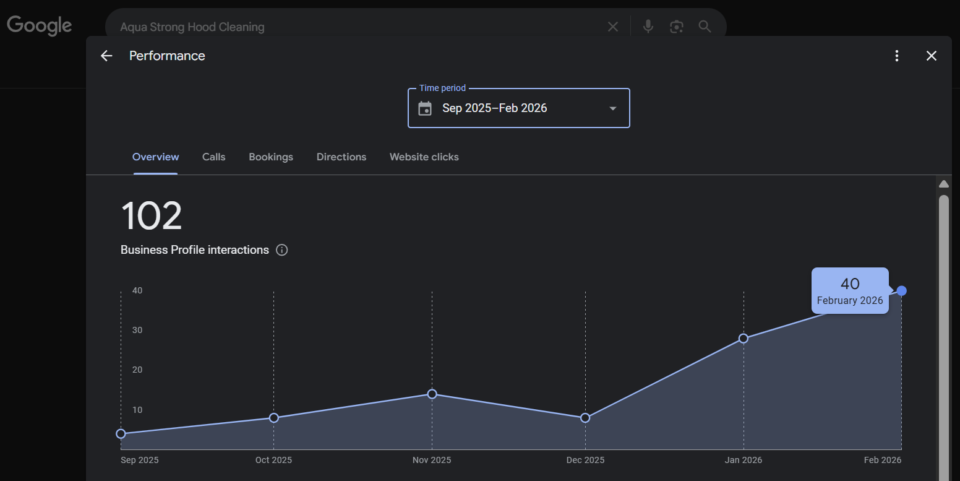Open the Bookings tab
The height and width of the screenshot is (481, 960).
271,157
